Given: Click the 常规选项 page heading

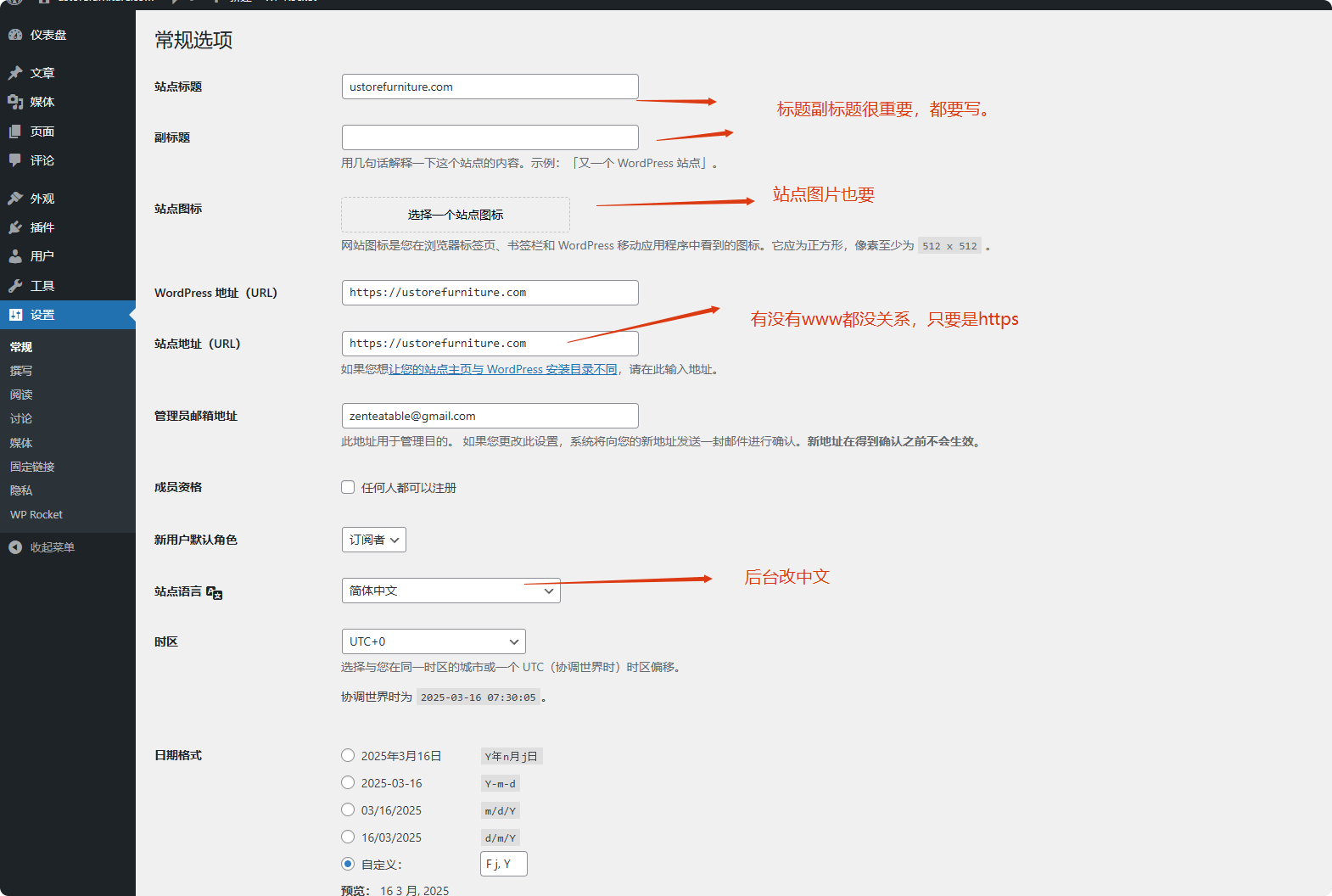Looking at the screenshot, I should [193, 40].
